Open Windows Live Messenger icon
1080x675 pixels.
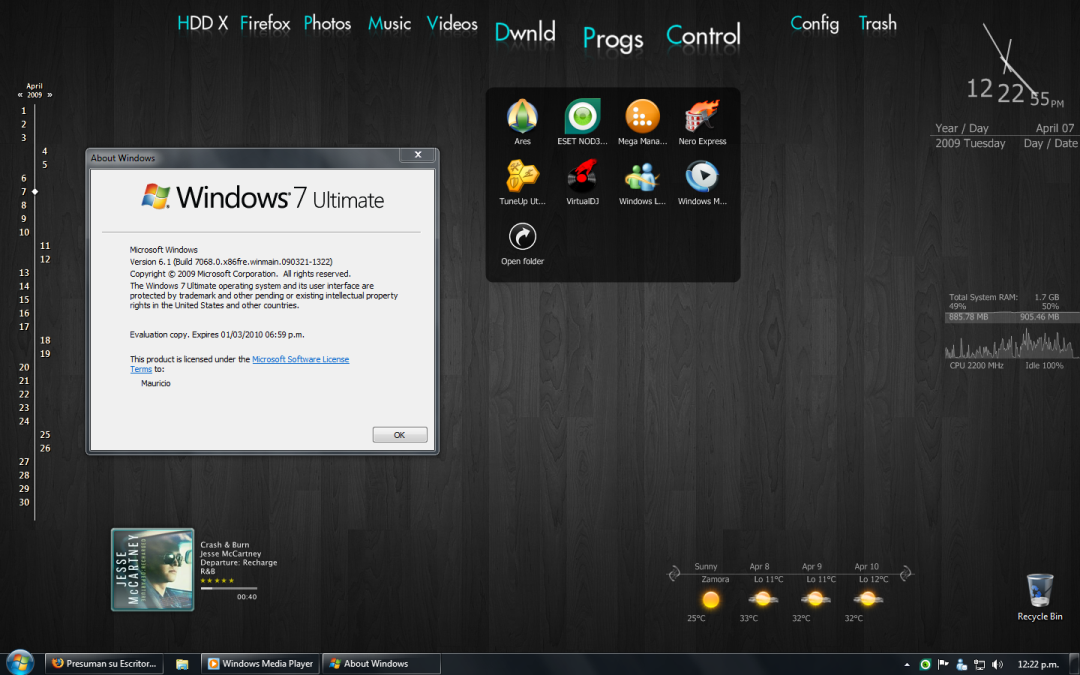click(642, 176)
